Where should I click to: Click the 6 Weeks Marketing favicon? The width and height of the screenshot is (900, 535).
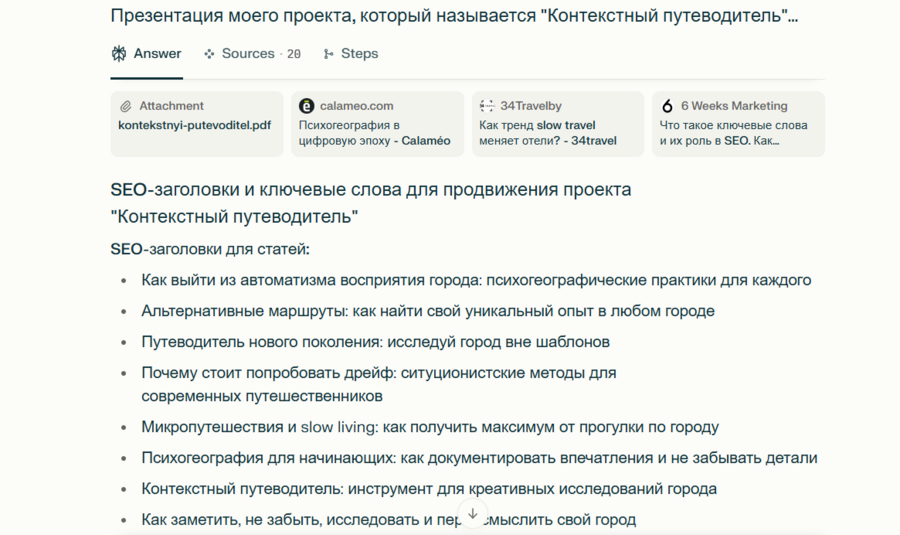pos(668,106)
